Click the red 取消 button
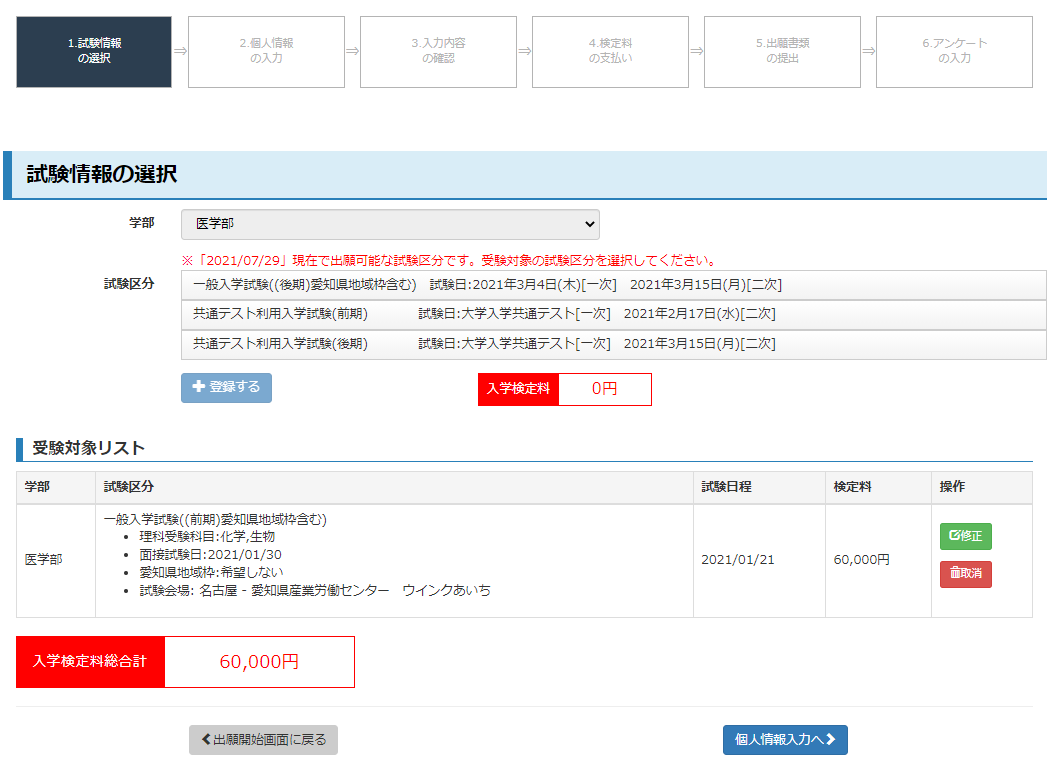The width and height of the screenshot is (1050, 774). 965,574
